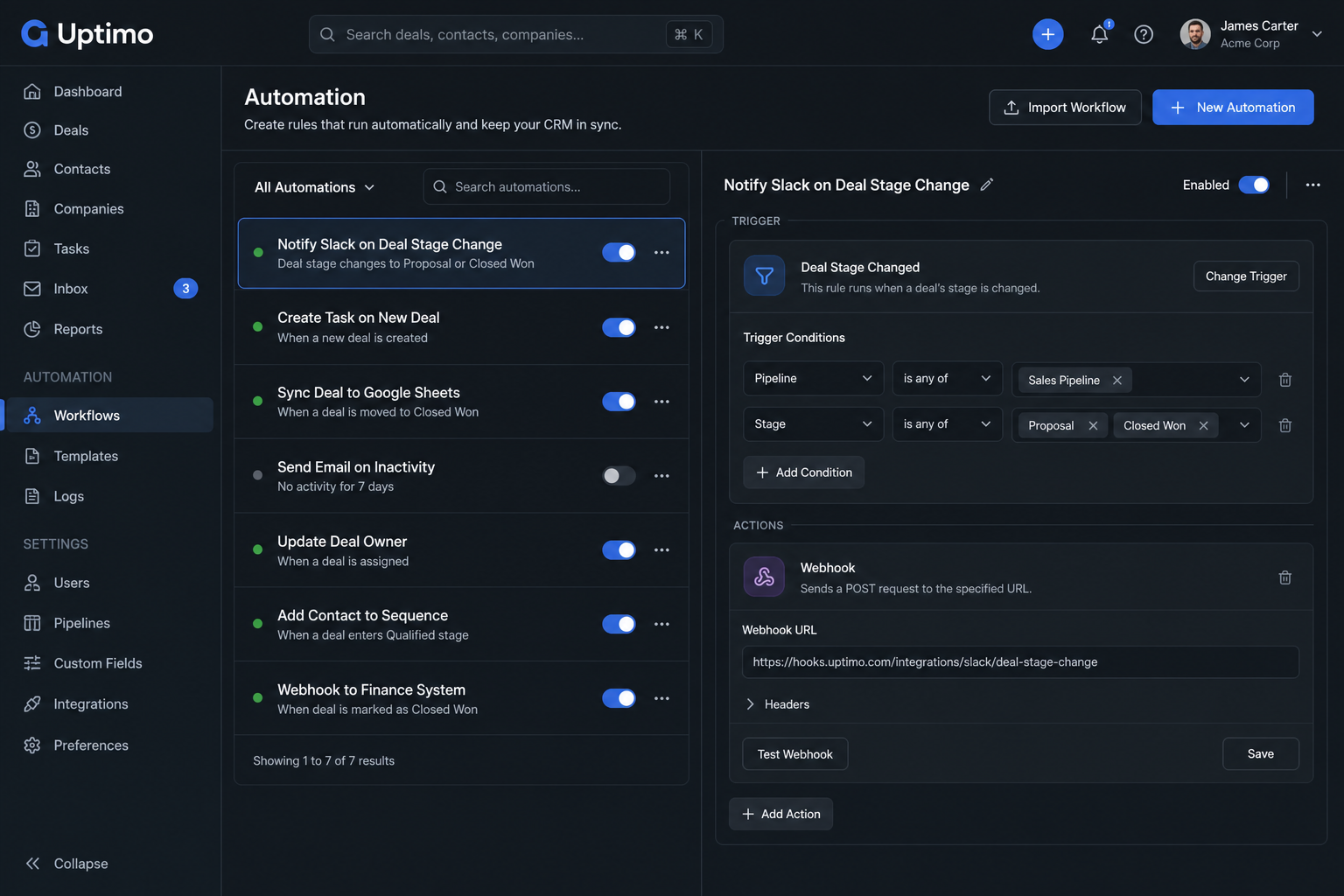Open the Inbox
This screenshot has height=896, width=1344.
click(109, 289)
